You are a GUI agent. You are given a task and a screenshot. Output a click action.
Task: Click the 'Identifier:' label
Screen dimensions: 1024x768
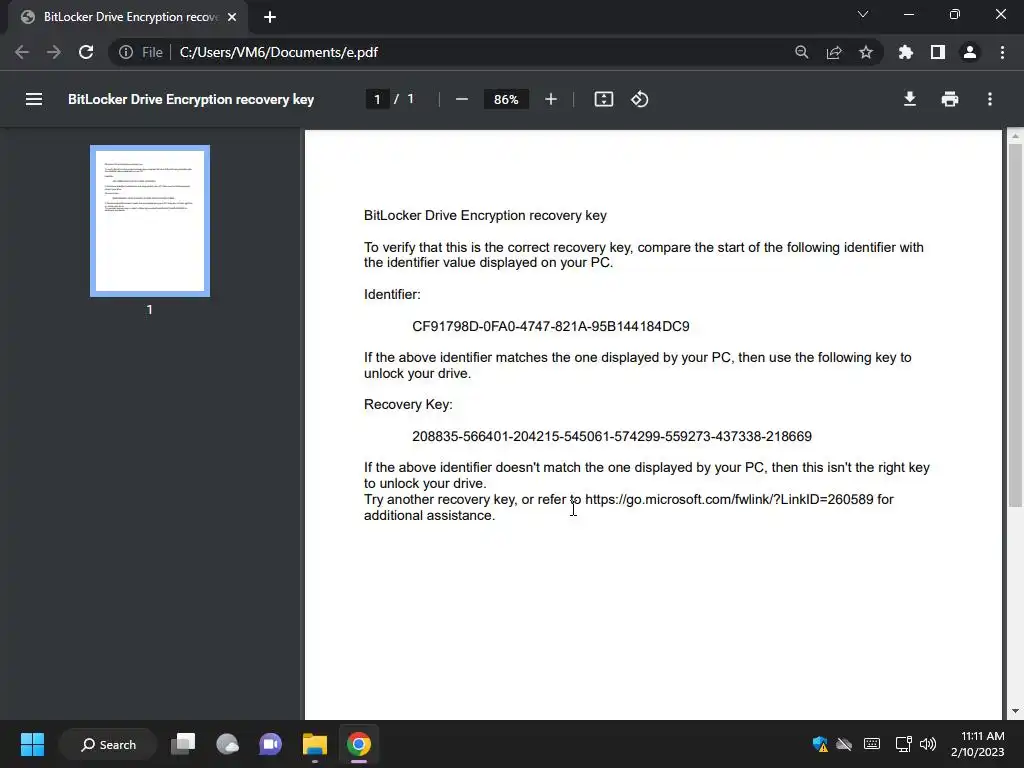pos(392,295)
